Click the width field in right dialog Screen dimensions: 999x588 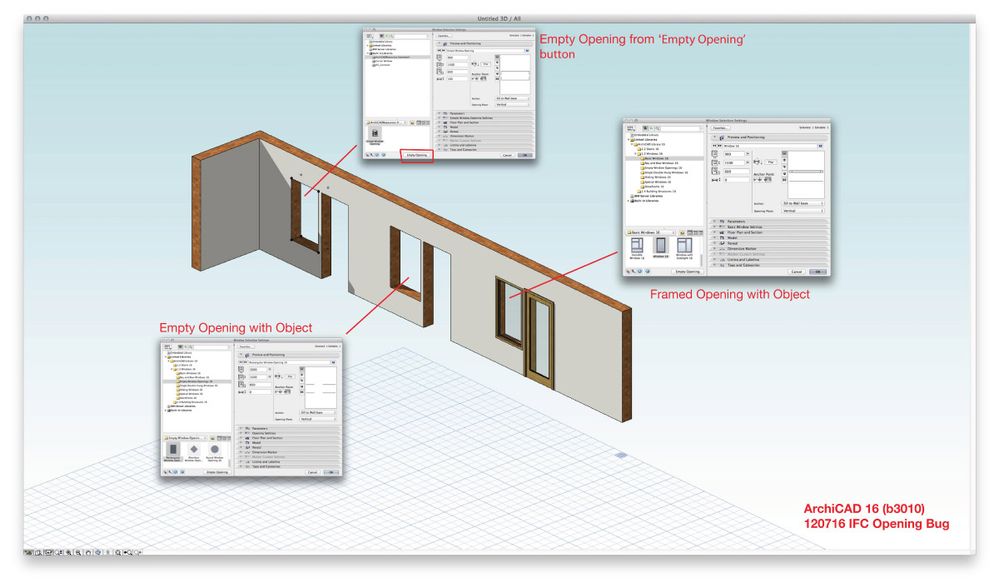click(x=734, y=154)
